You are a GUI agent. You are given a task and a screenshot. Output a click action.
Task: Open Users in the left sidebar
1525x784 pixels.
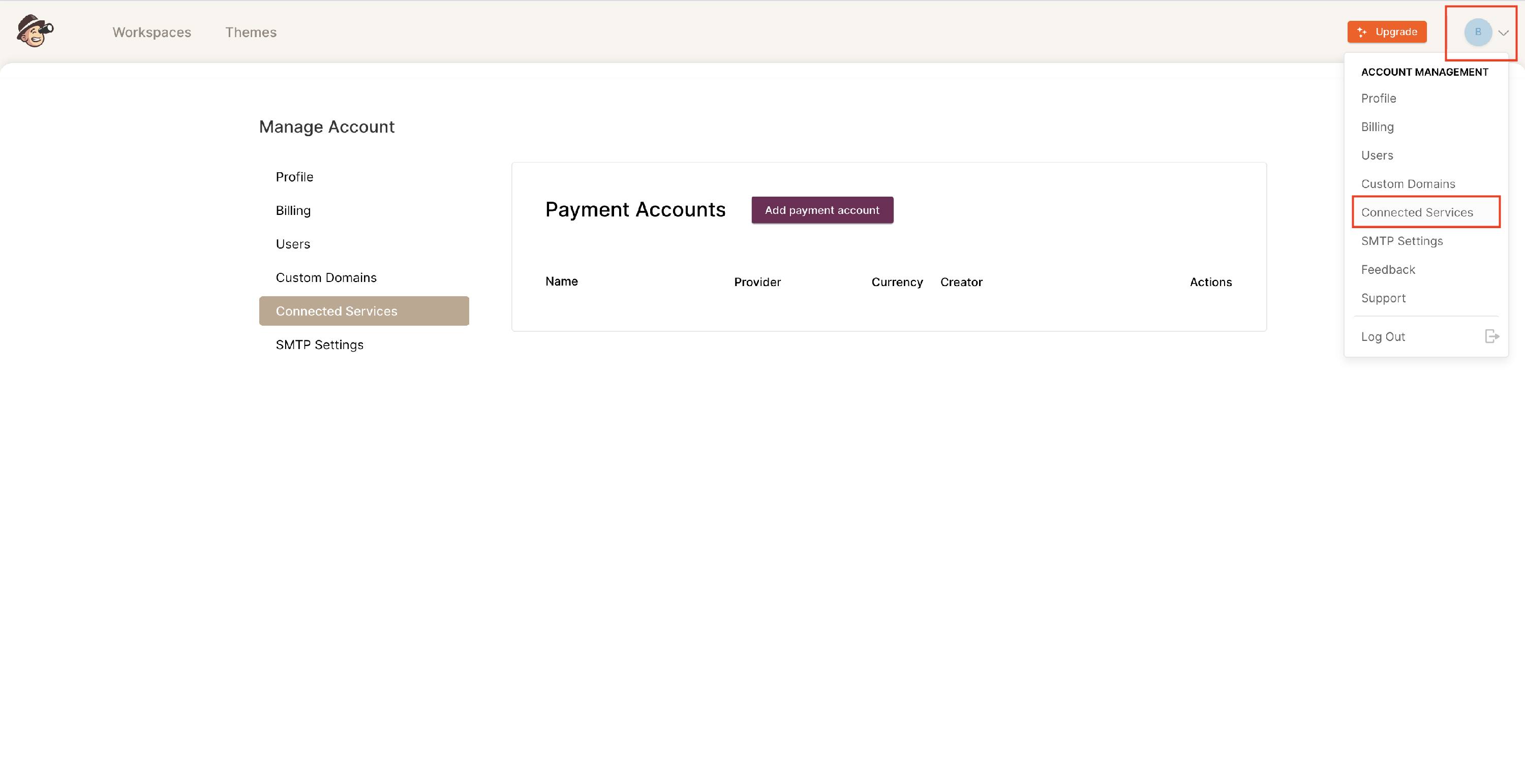(292, 244)
